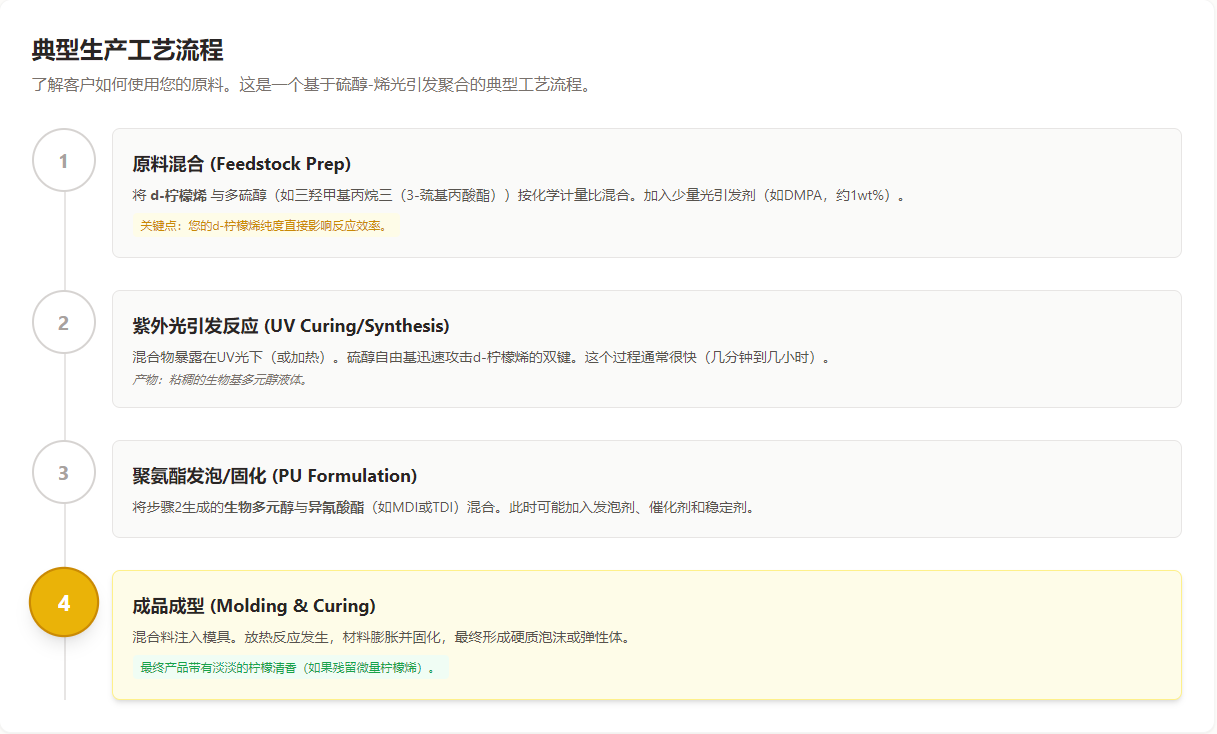Select the 聚氨酯发泡/固化 (PU Formulation) title
Screen dimensions: 1217x734
point(274,476)
